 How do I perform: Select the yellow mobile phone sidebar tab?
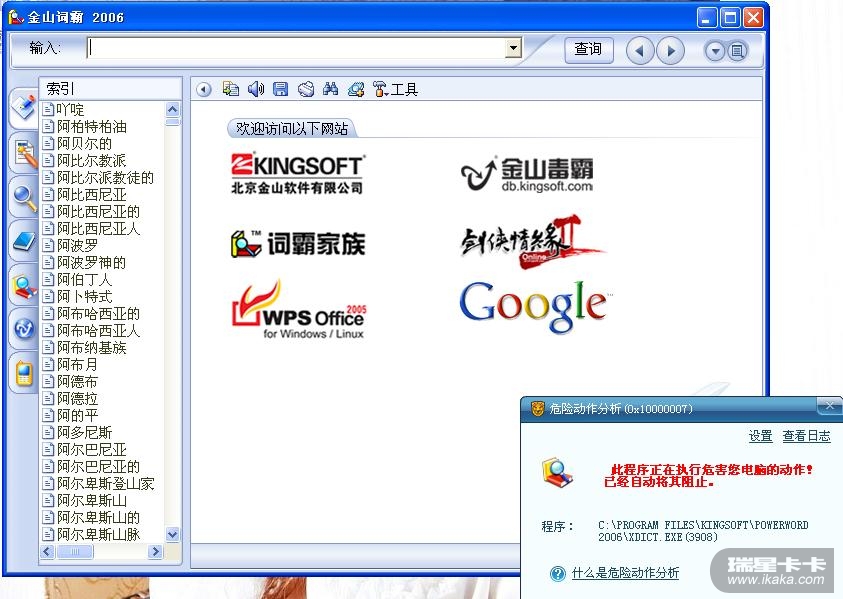coord(24,373)
